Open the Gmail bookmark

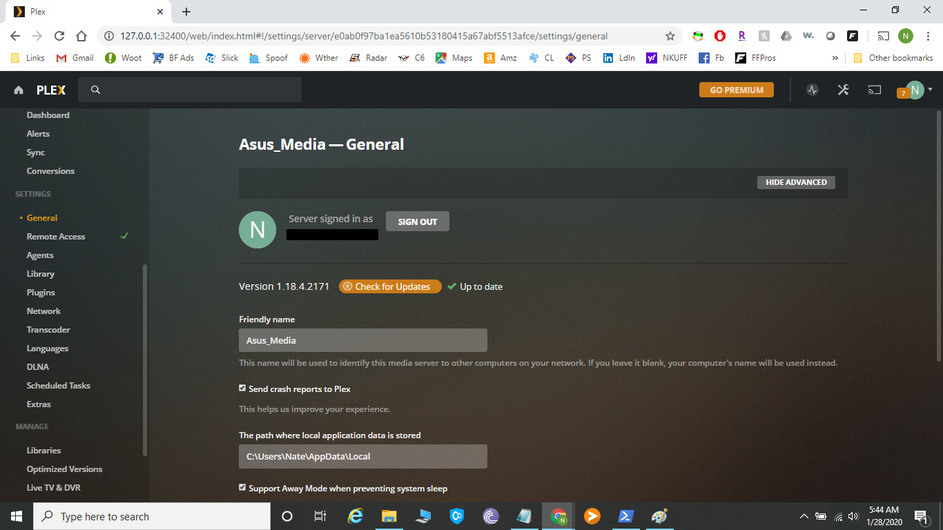(x=75, y=58)
